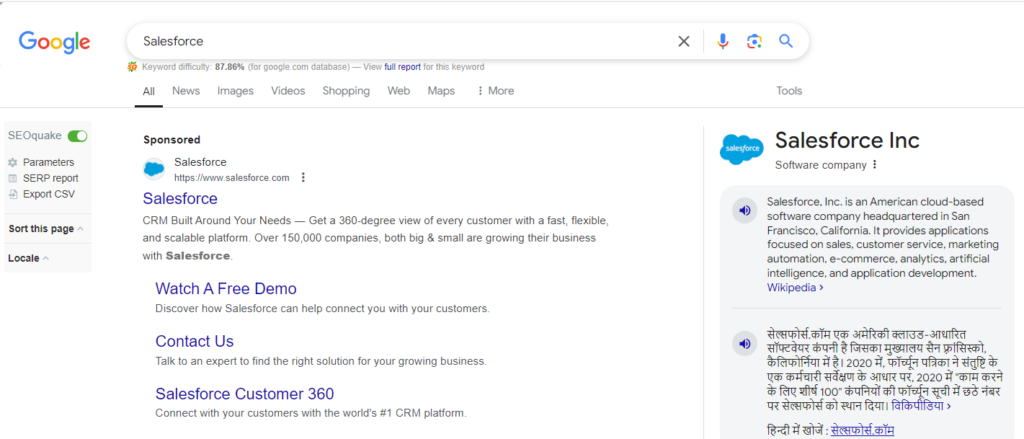
Task: Open the Contact Us sitelink
Action: [x=195, y=341]
